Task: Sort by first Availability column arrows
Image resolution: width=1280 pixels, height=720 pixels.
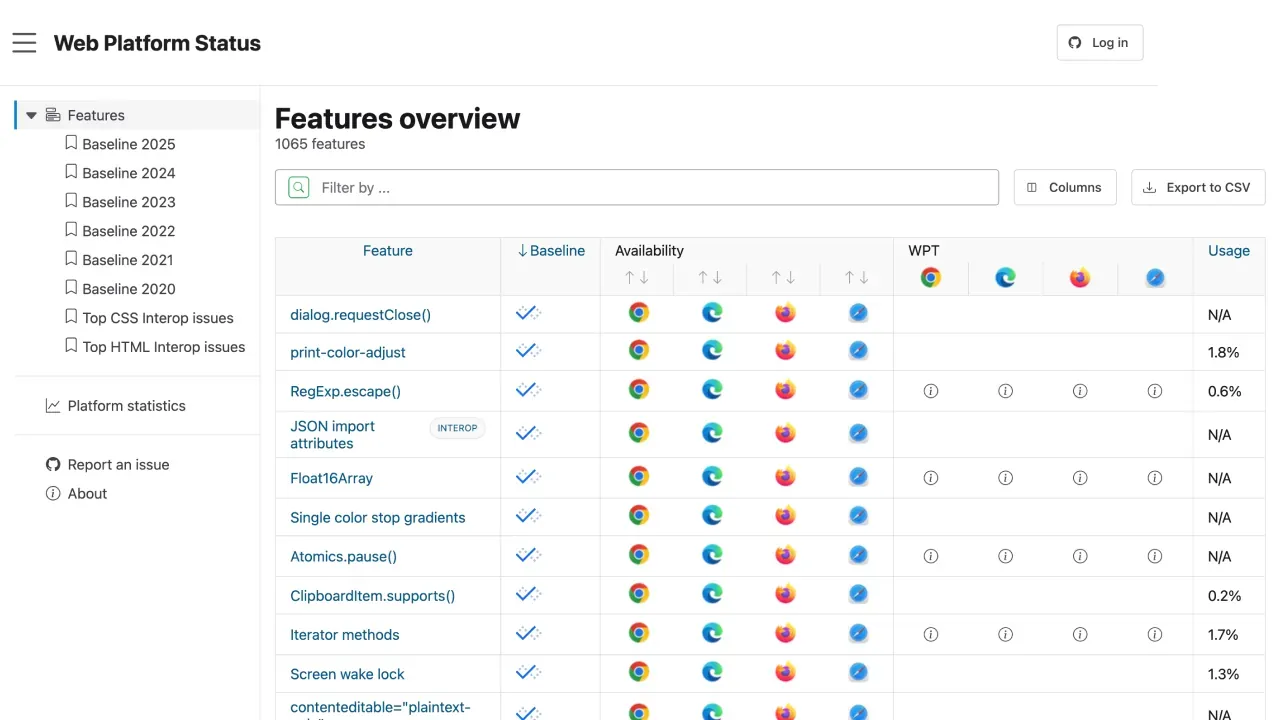Action: click(x=637, y=277)
